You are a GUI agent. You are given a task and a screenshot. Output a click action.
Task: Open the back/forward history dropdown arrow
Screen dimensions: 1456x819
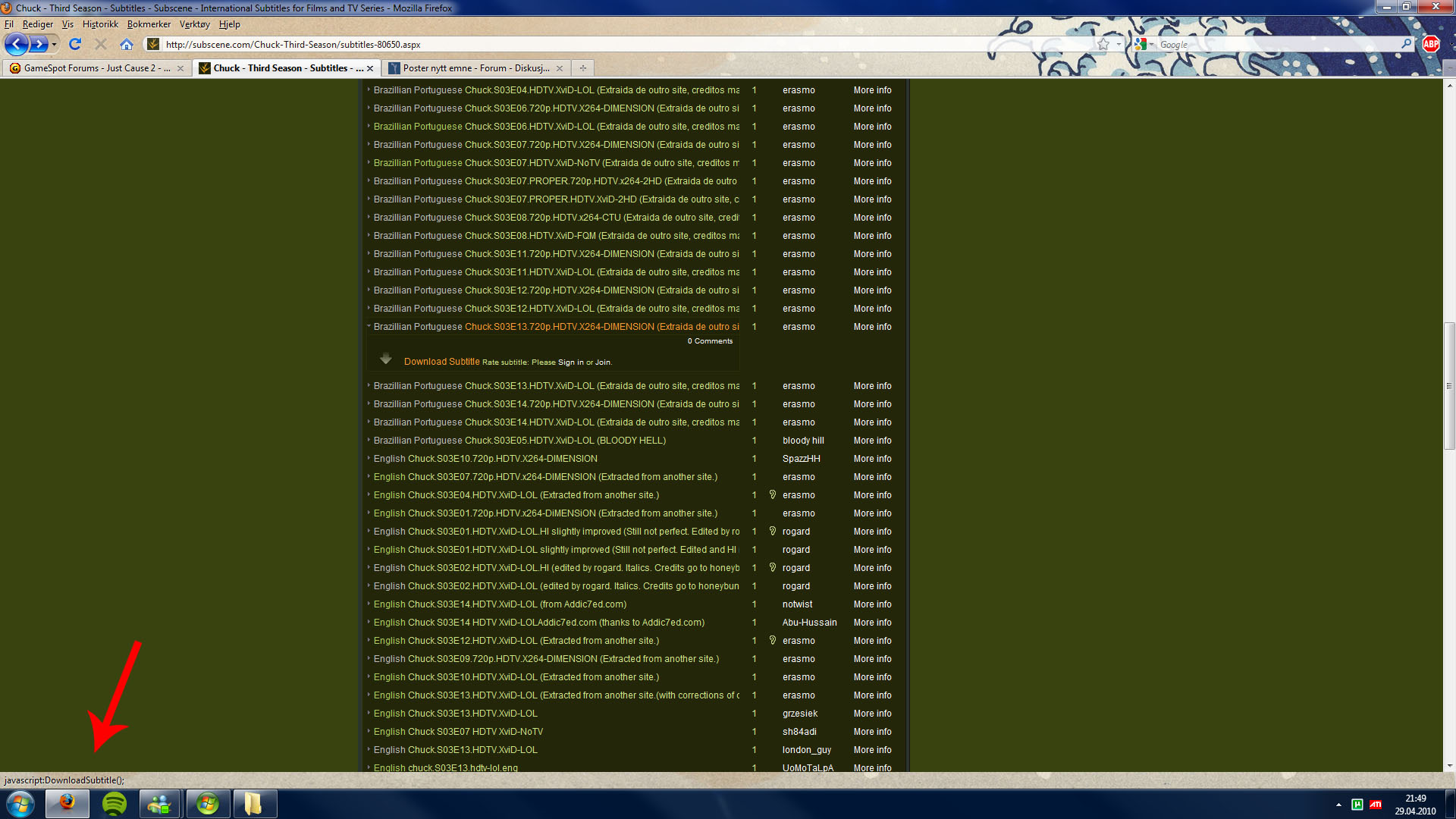coord(54,45)
